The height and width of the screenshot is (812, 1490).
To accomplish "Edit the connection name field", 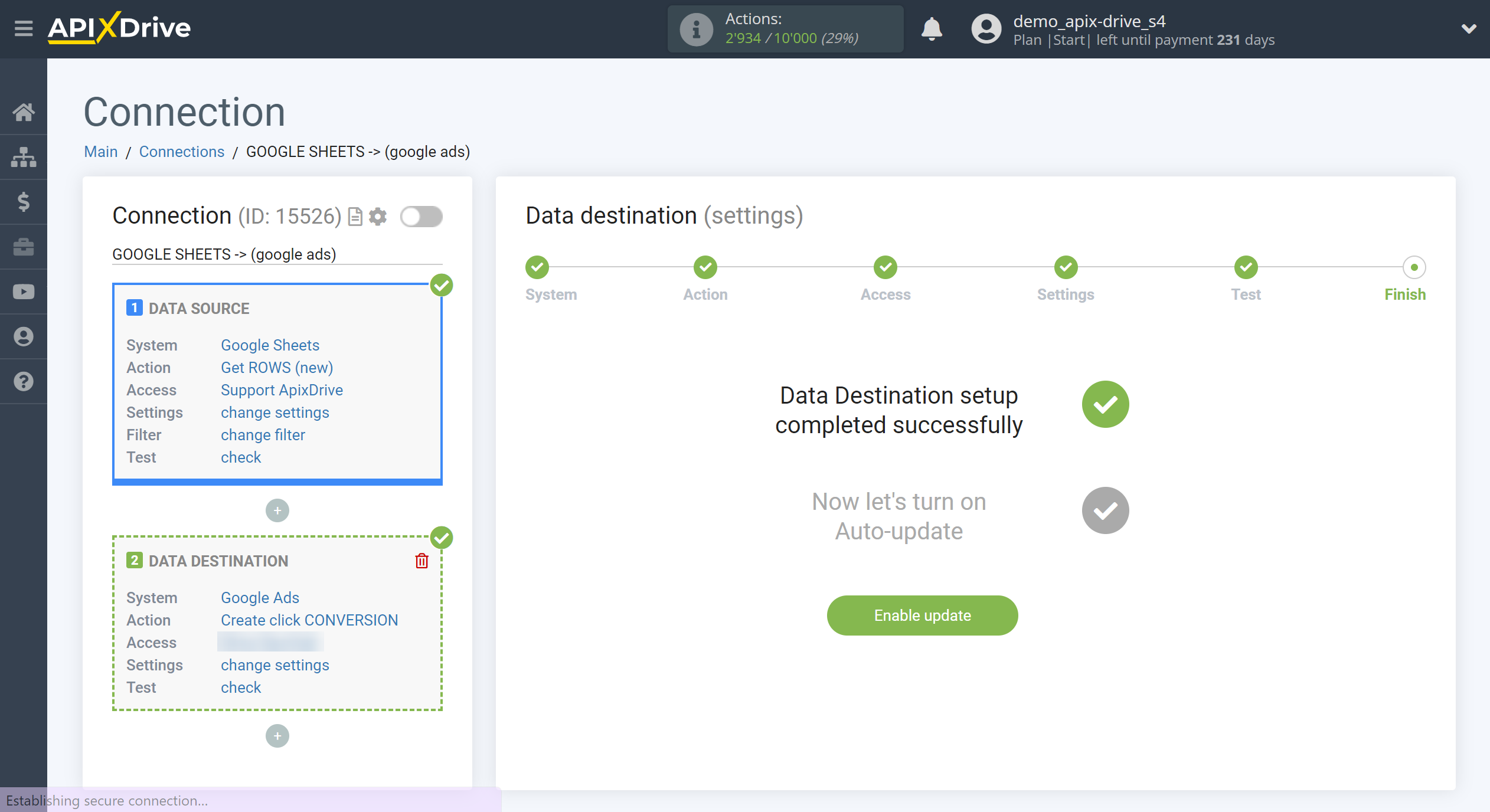I will point(277,254).
